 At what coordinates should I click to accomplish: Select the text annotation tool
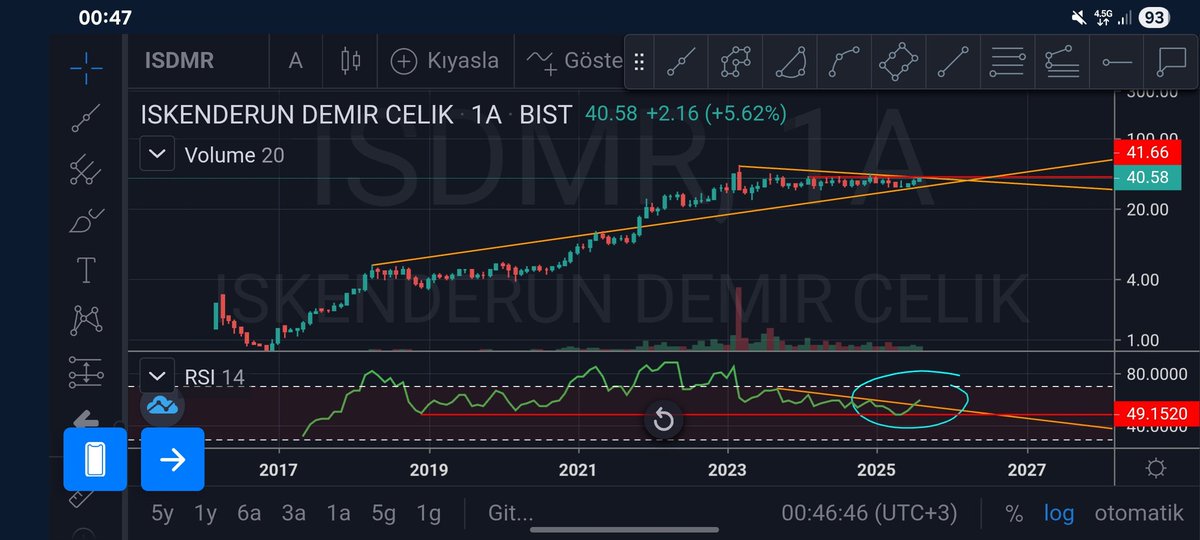click(x=86, y=270)
